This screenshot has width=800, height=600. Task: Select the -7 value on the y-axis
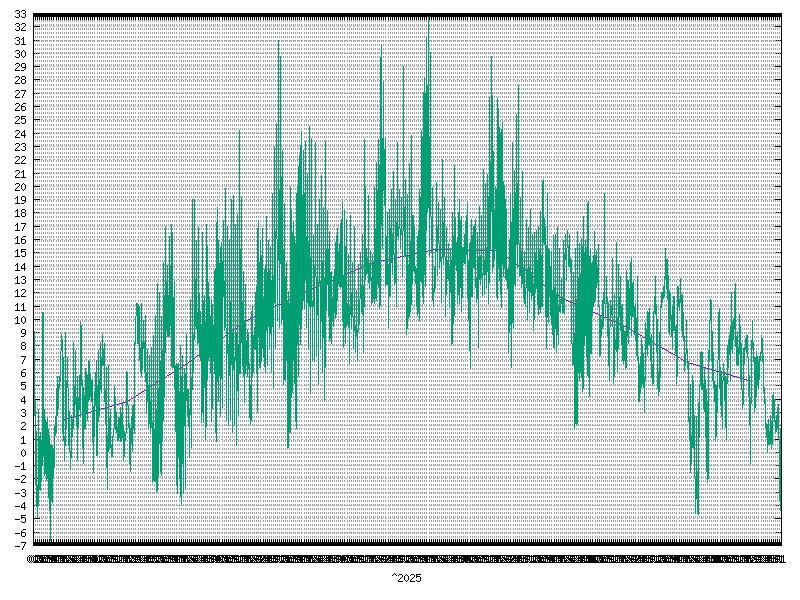pyautogui.click(x=20, y=545)
